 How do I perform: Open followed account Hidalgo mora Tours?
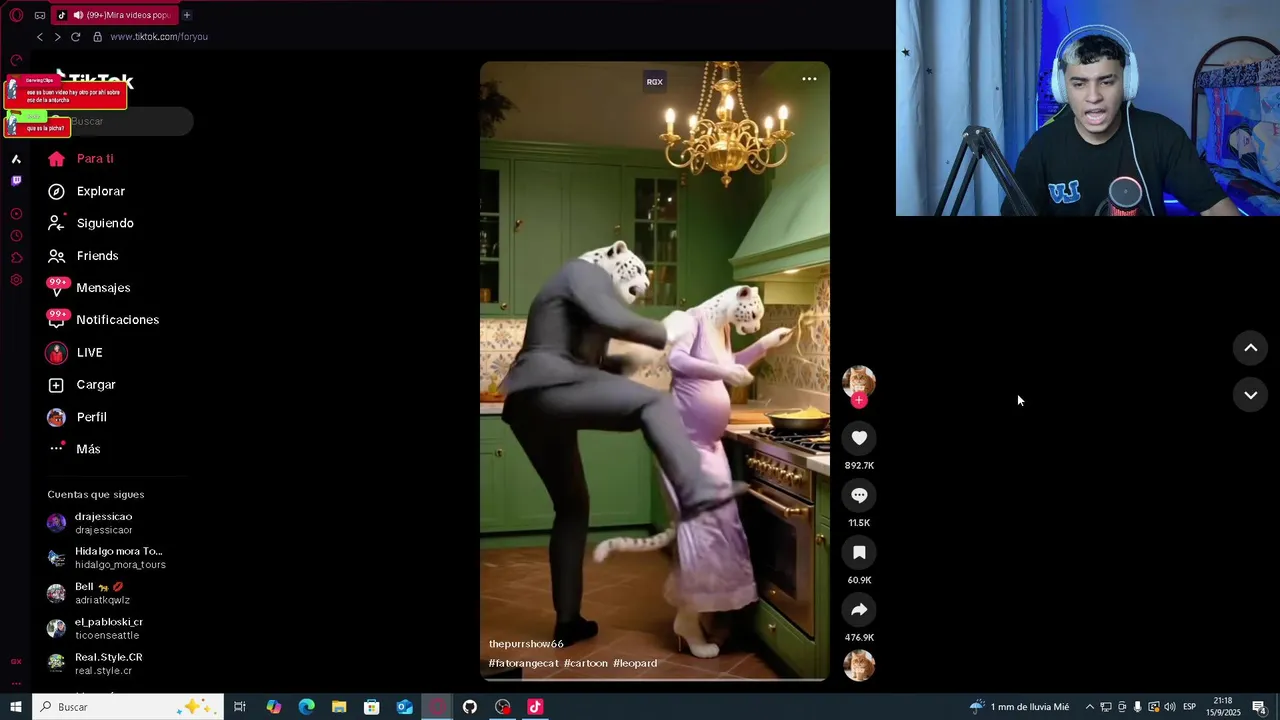click(x=106, y=558)
